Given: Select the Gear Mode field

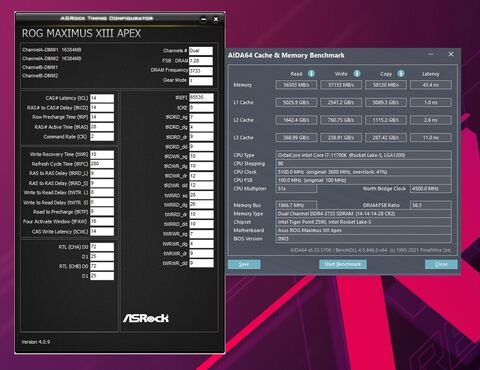Looking at the screenshot, I should tap(201, 81).
